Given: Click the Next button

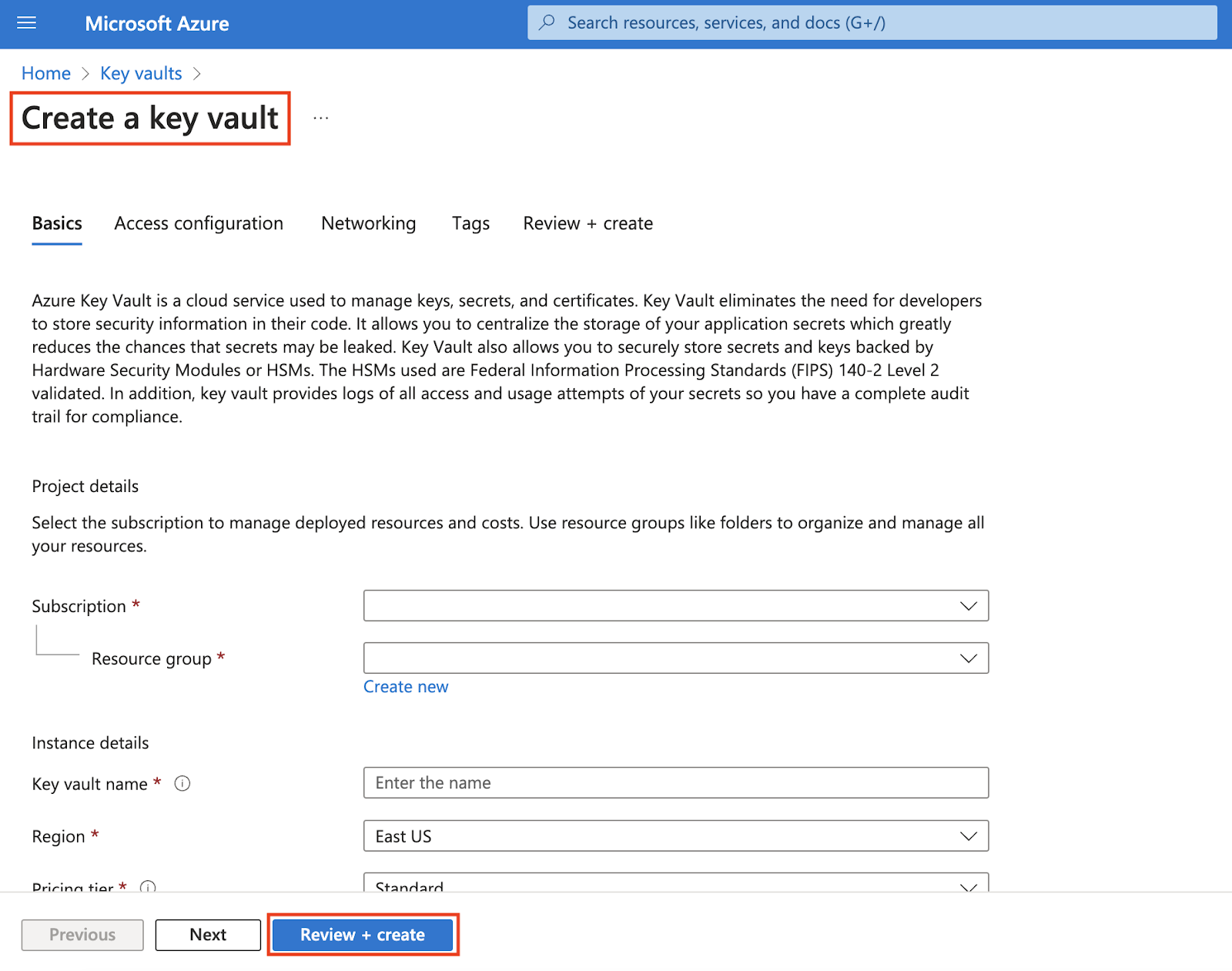Looking at the screenshot, I should pyautogui.click(x=208, y=935).
